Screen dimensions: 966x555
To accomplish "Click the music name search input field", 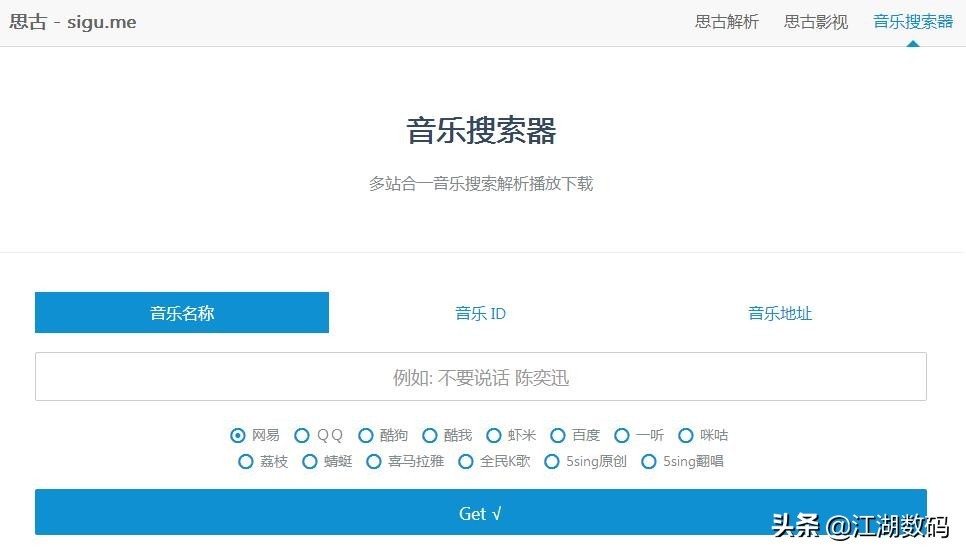I will pos(481,377).
